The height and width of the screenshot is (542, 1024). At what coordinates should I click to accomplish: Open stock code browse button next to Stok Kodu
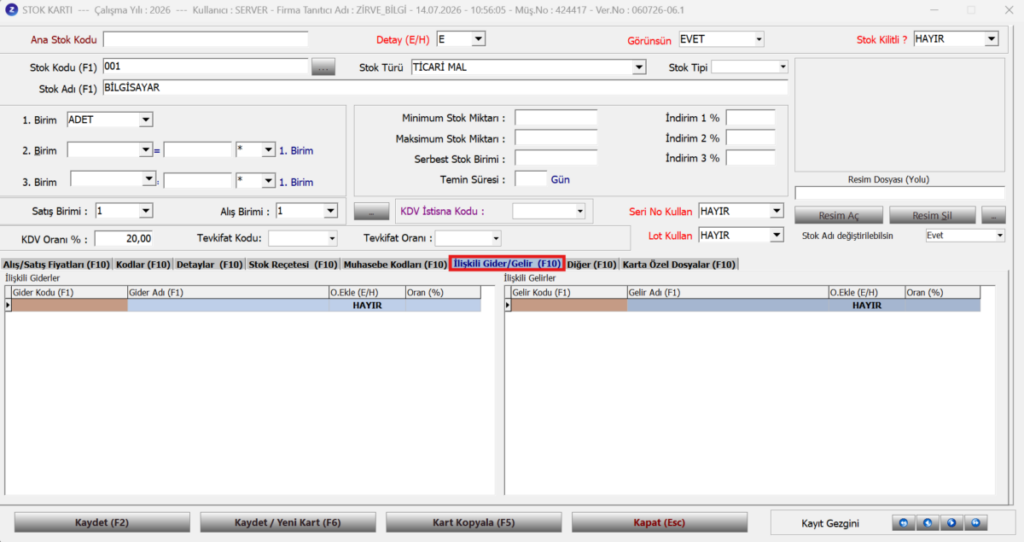(323, 67)
